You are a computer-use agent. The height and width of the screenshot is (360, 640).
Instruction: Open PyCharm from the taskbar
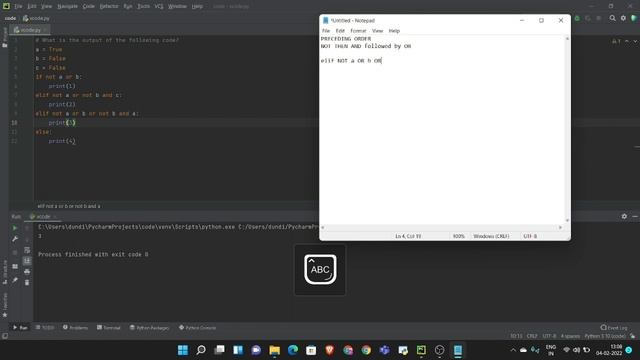421,350
